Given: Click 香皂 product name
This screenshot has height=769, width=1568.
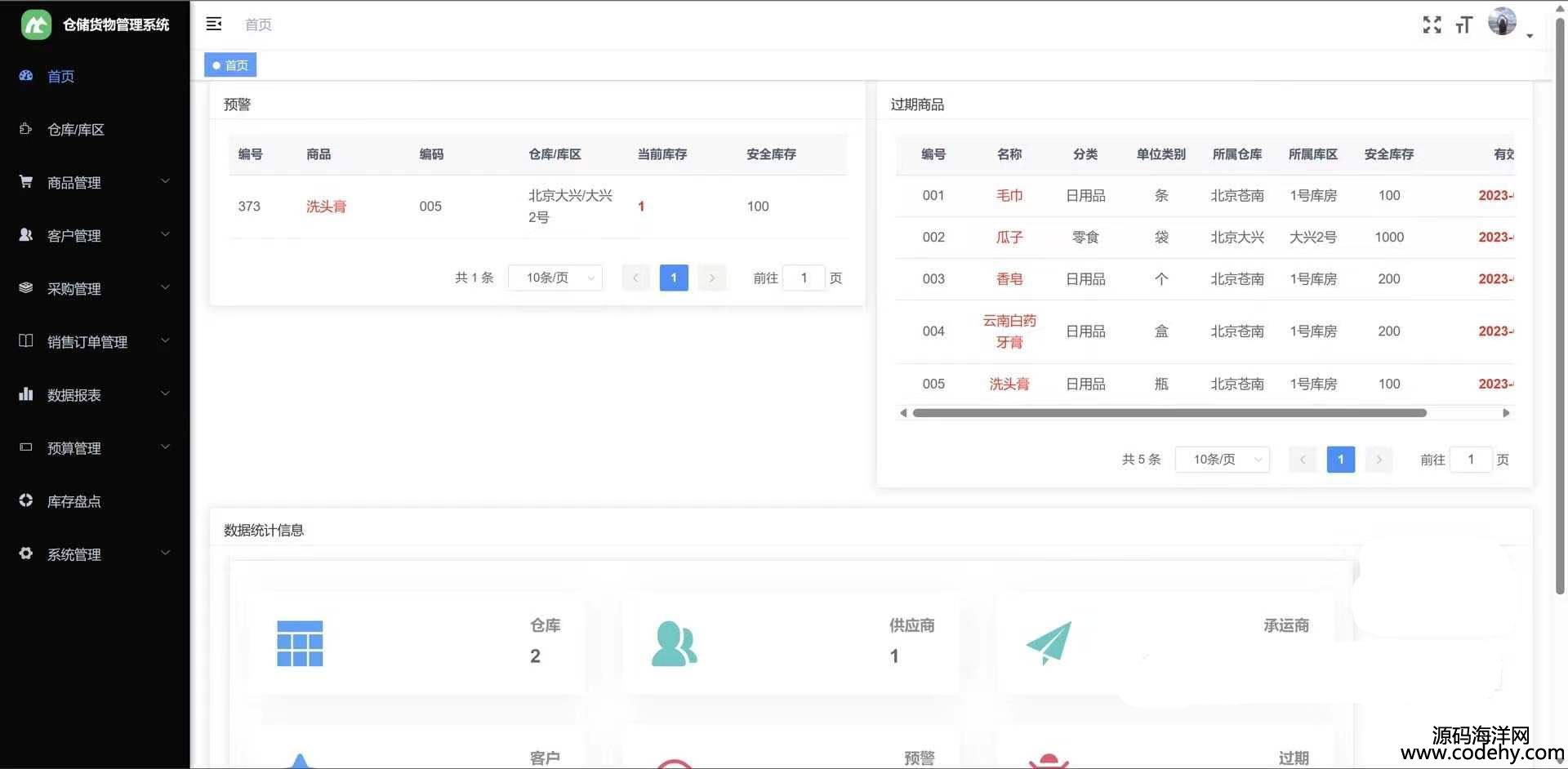Looking at the screenshot, I should (1009, 279).
